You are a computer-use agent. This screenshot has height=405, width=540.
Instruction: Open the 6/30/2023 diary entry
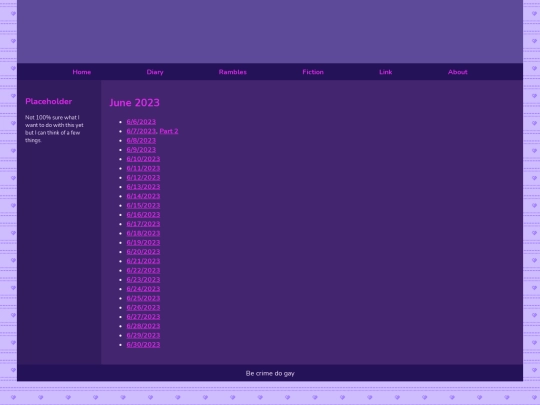point(143,345)
